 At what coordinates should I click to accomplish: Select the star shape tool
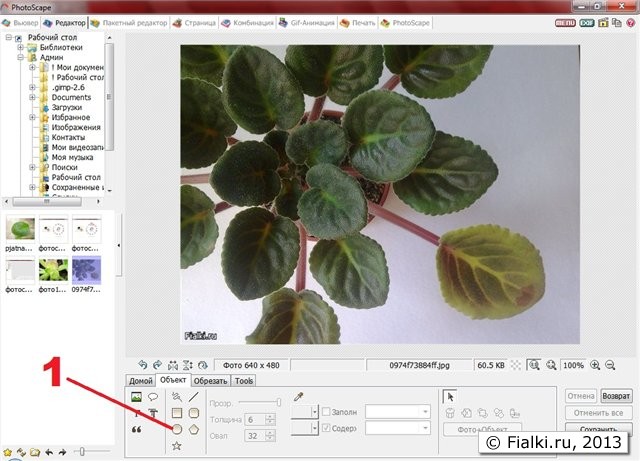[x=177, y=445]
